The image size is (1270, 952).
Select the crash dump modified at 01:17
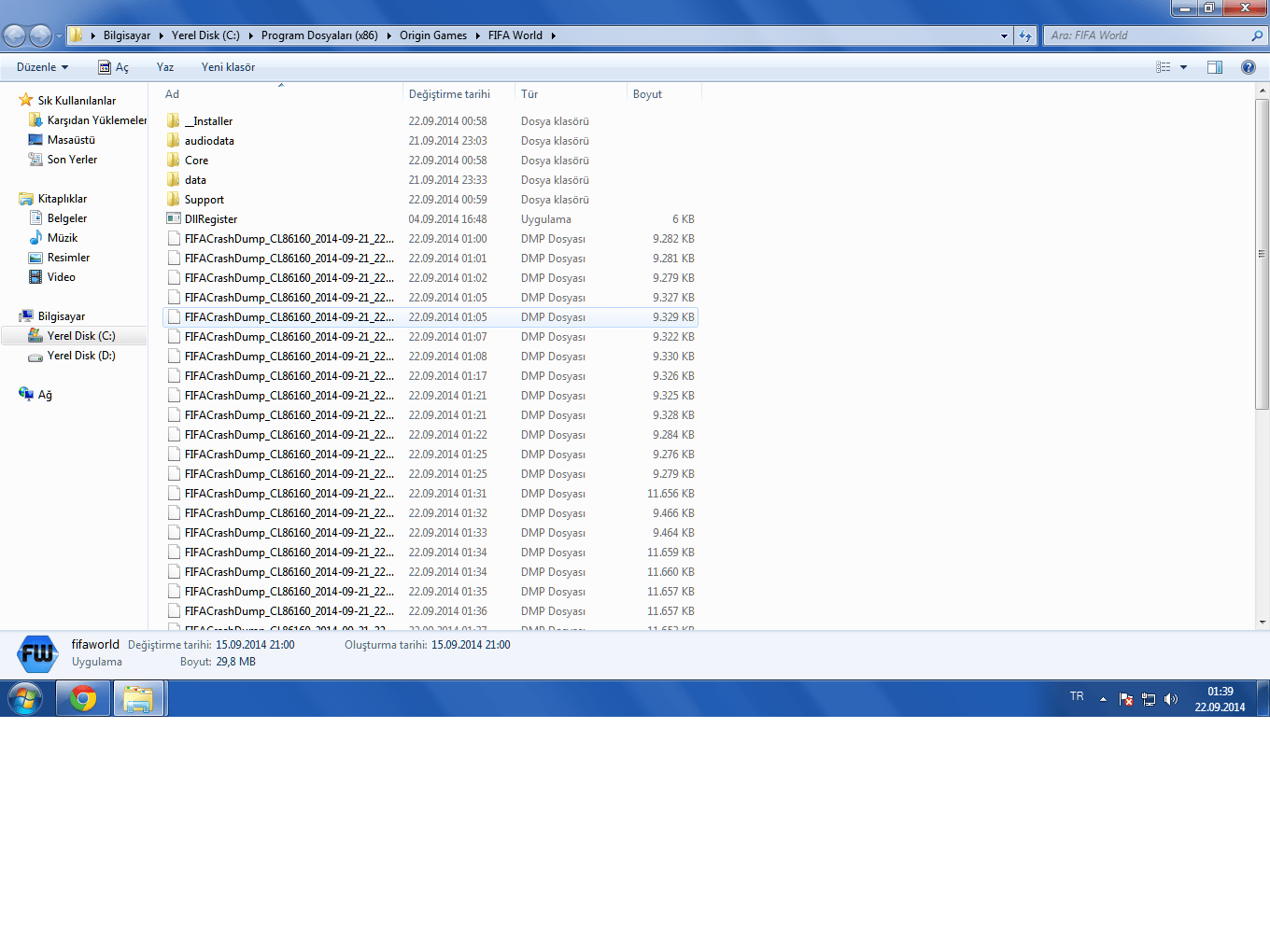pos(430,376)
